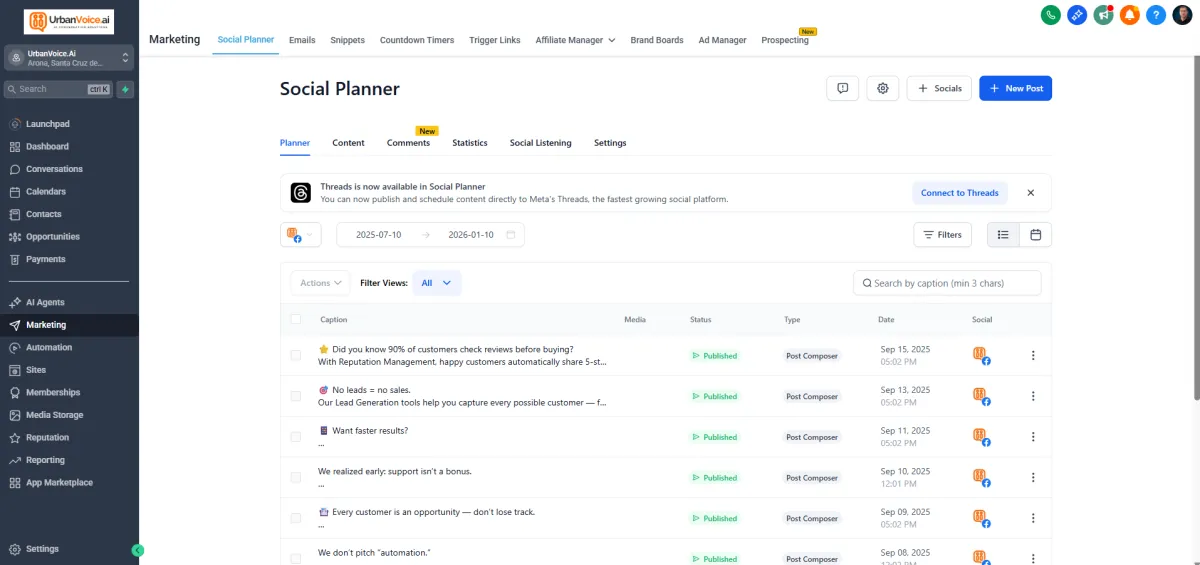Switch to the Emails tab
Viewport: 1200px width, 565px height.
(x=302, y=40)
